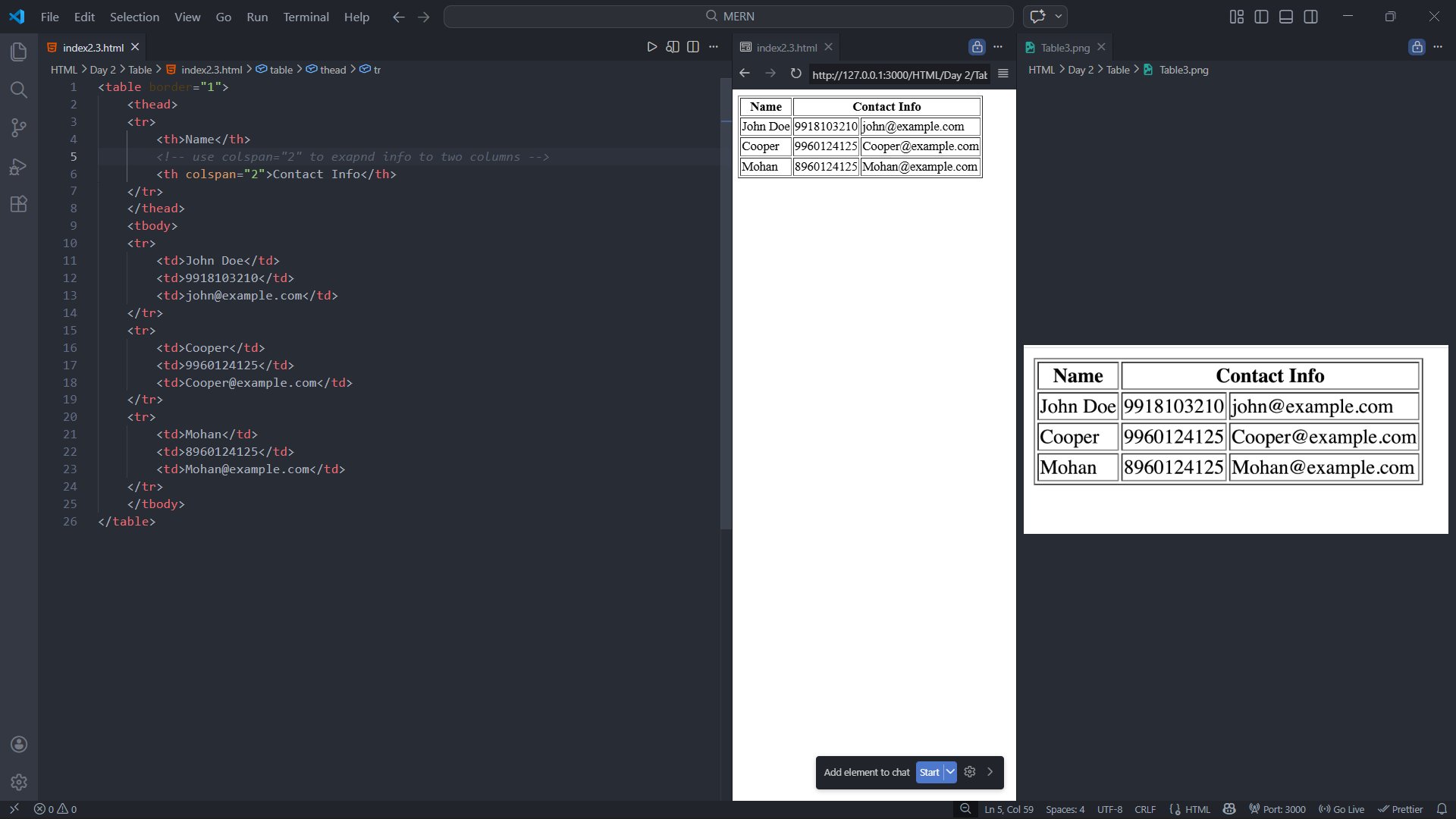Toggle Panel layout button in title bar
Screen dimensions: 1456x819
[1286, 17]
